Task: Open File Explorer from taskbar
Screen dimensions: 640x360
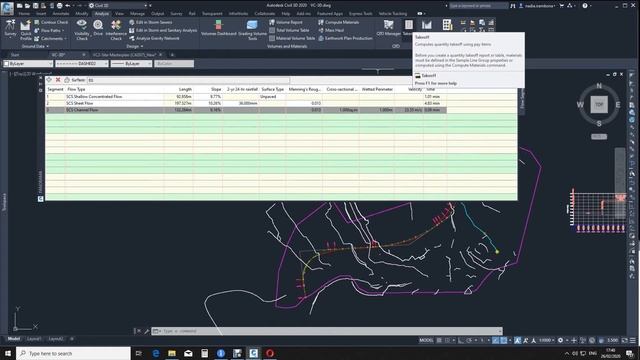Action: pyautogui.click(x=172, y=353)
